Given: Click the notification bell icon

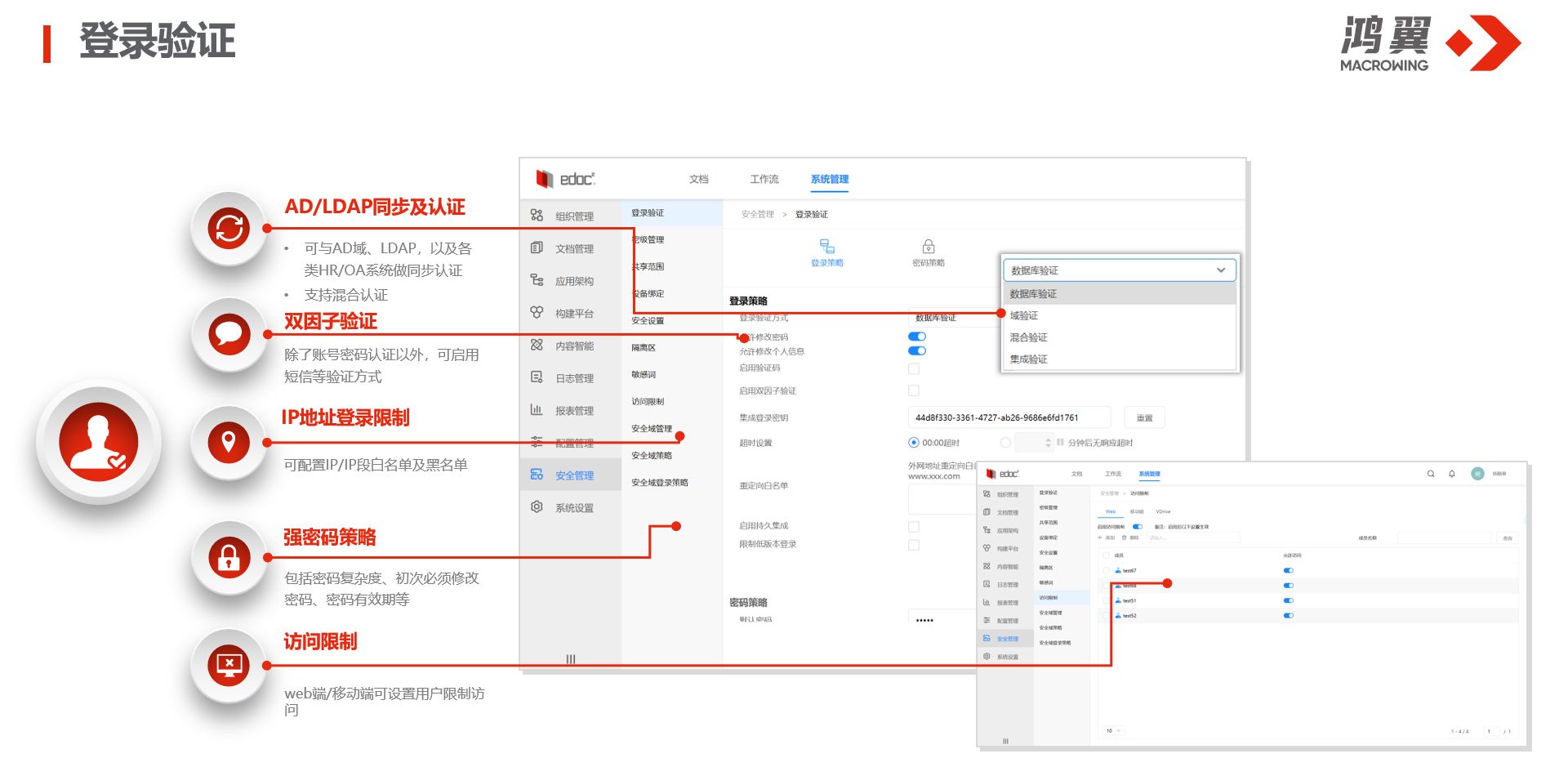Looking at the screenshot, I should click(1452, 474).
